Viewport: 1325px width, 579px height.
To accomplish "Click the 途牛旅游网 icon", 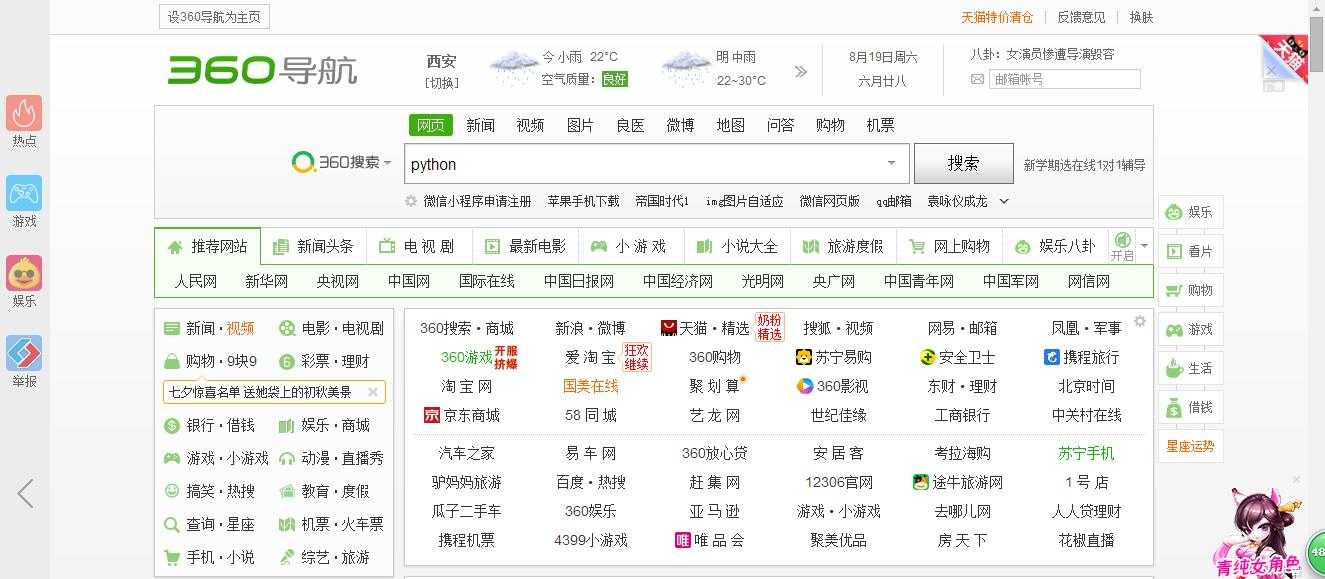I will coord(921,482).
